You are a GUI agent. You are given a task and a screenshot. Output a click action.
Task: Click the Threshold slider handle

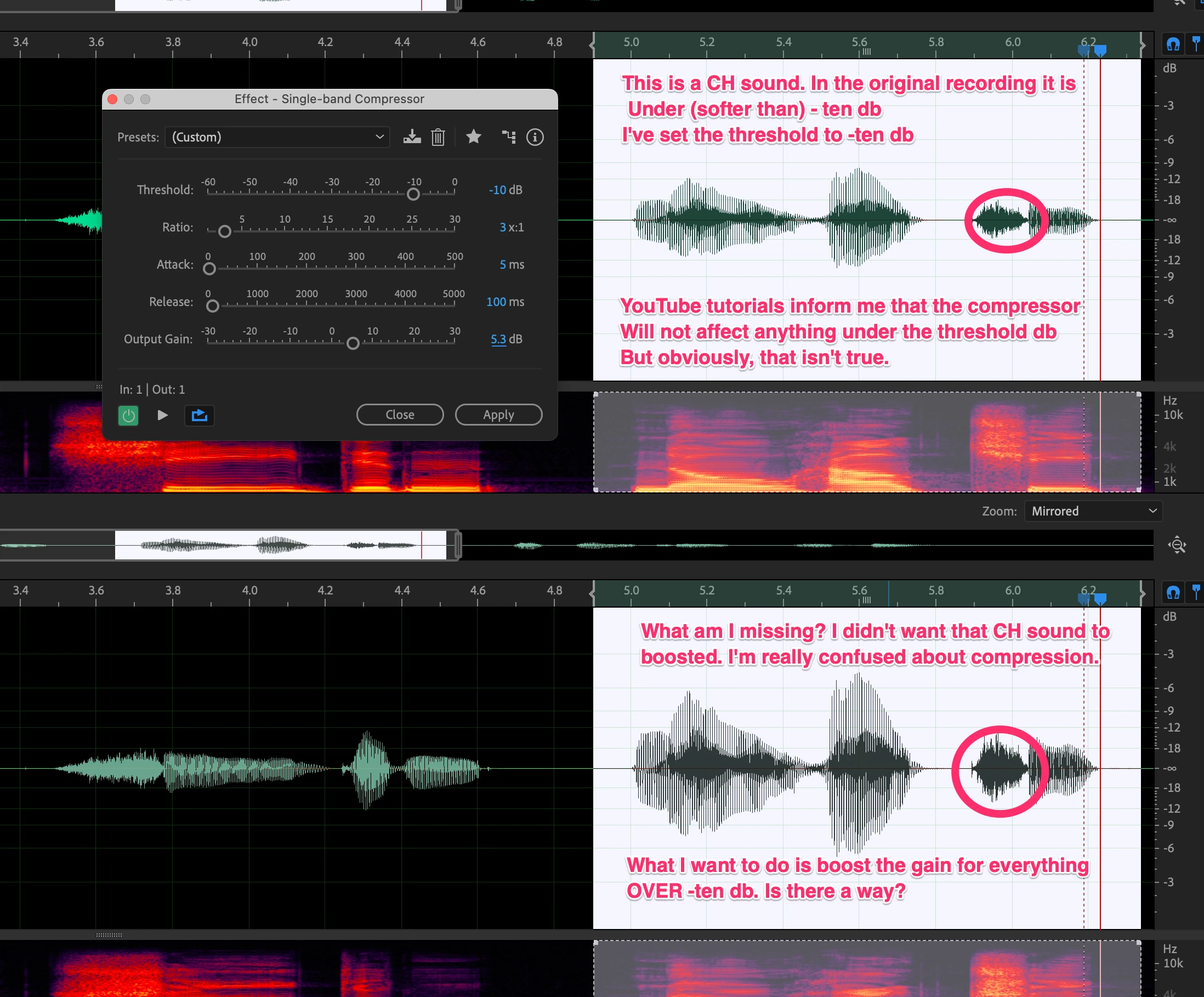tap(413, 194)
